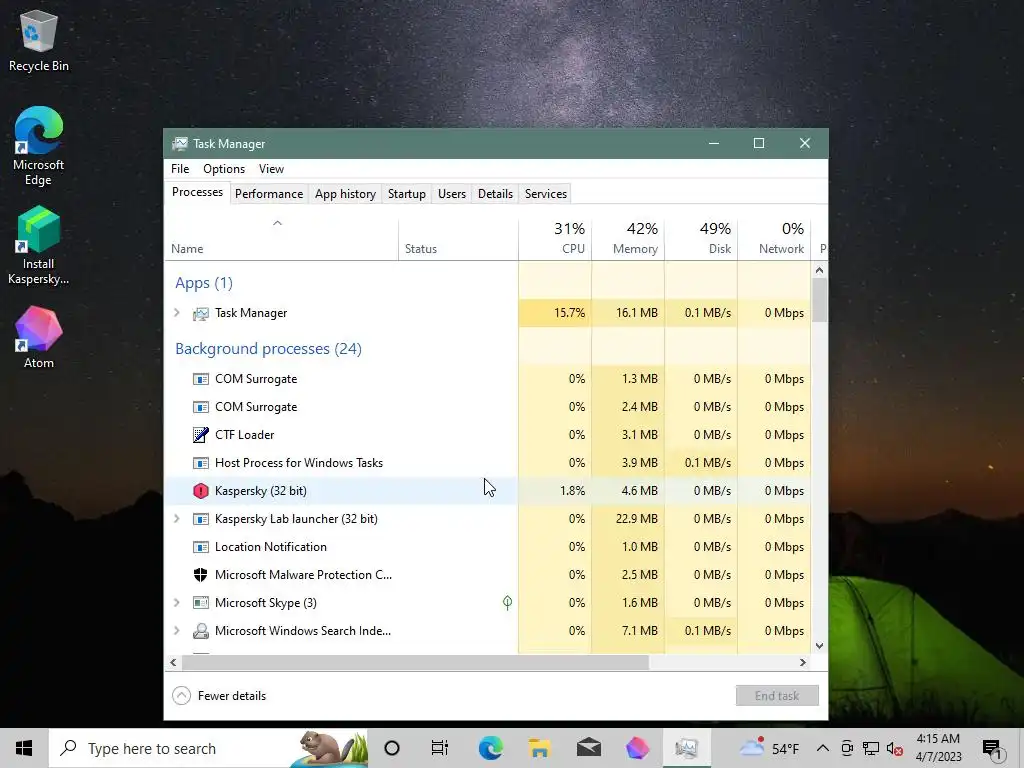Screen dimensions: 1024x768
Task: Sort processes by Memory column
Action: [x=628, y=240]
